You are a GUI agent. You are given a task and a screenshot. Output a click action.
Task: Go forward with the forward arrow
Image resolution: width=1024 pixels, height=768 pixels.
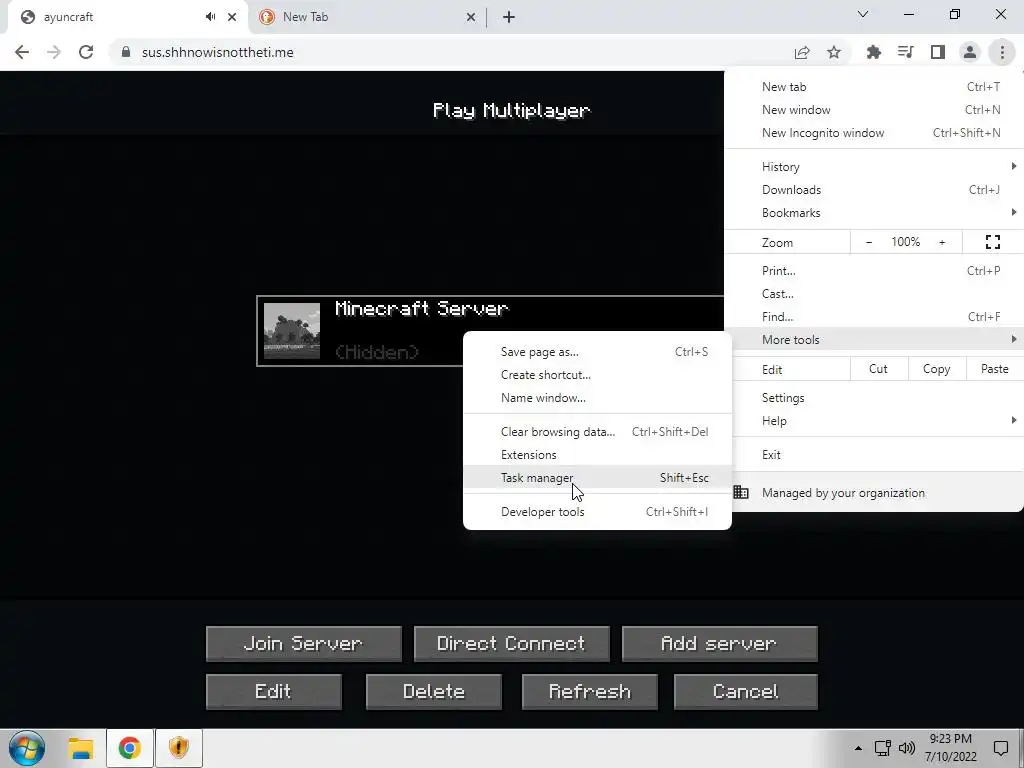(x=54, y=52)
